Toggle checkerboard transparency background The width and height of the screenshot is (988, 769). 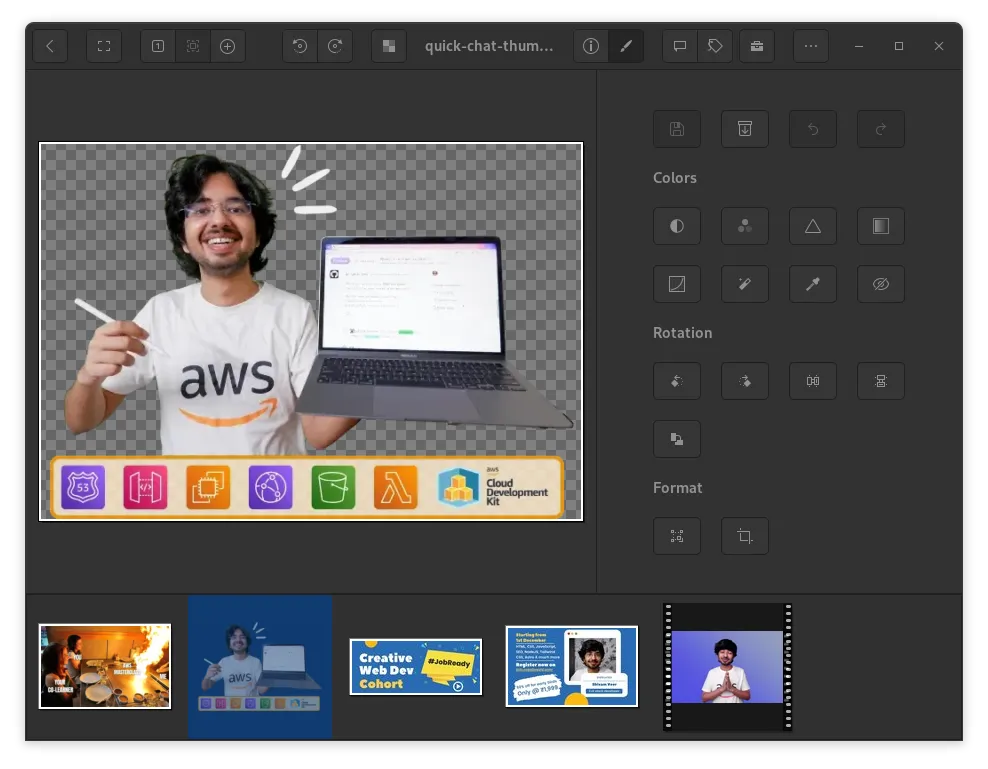pos(389,46)
